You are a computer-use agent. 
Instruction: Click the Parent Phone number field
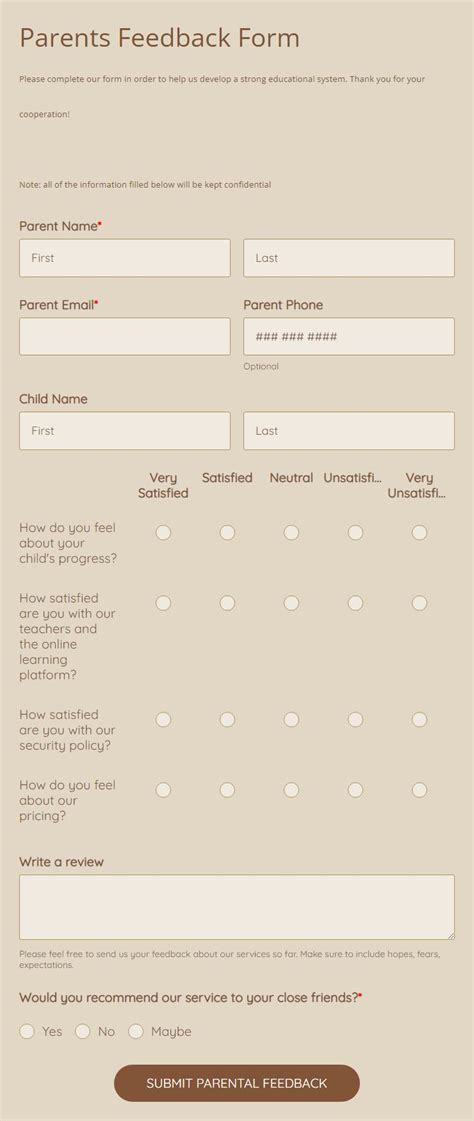[349, 337]
